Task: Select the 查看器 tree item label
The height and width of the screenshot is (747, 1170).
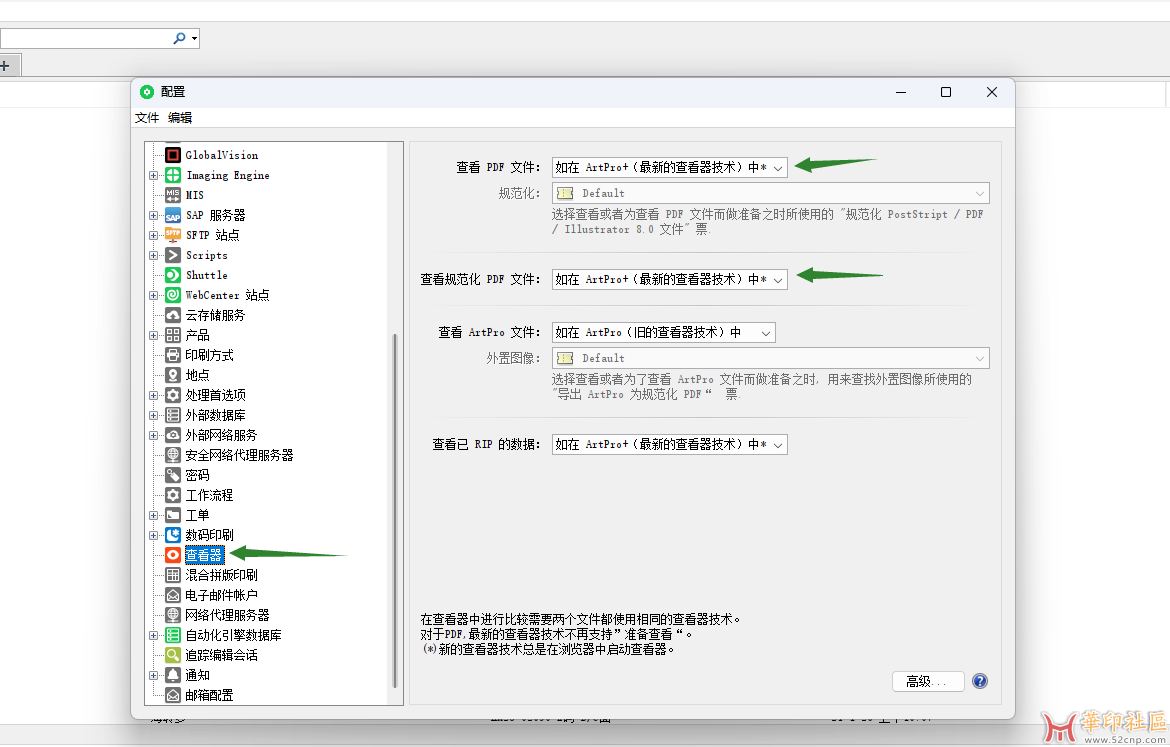Action: point(204,555)
